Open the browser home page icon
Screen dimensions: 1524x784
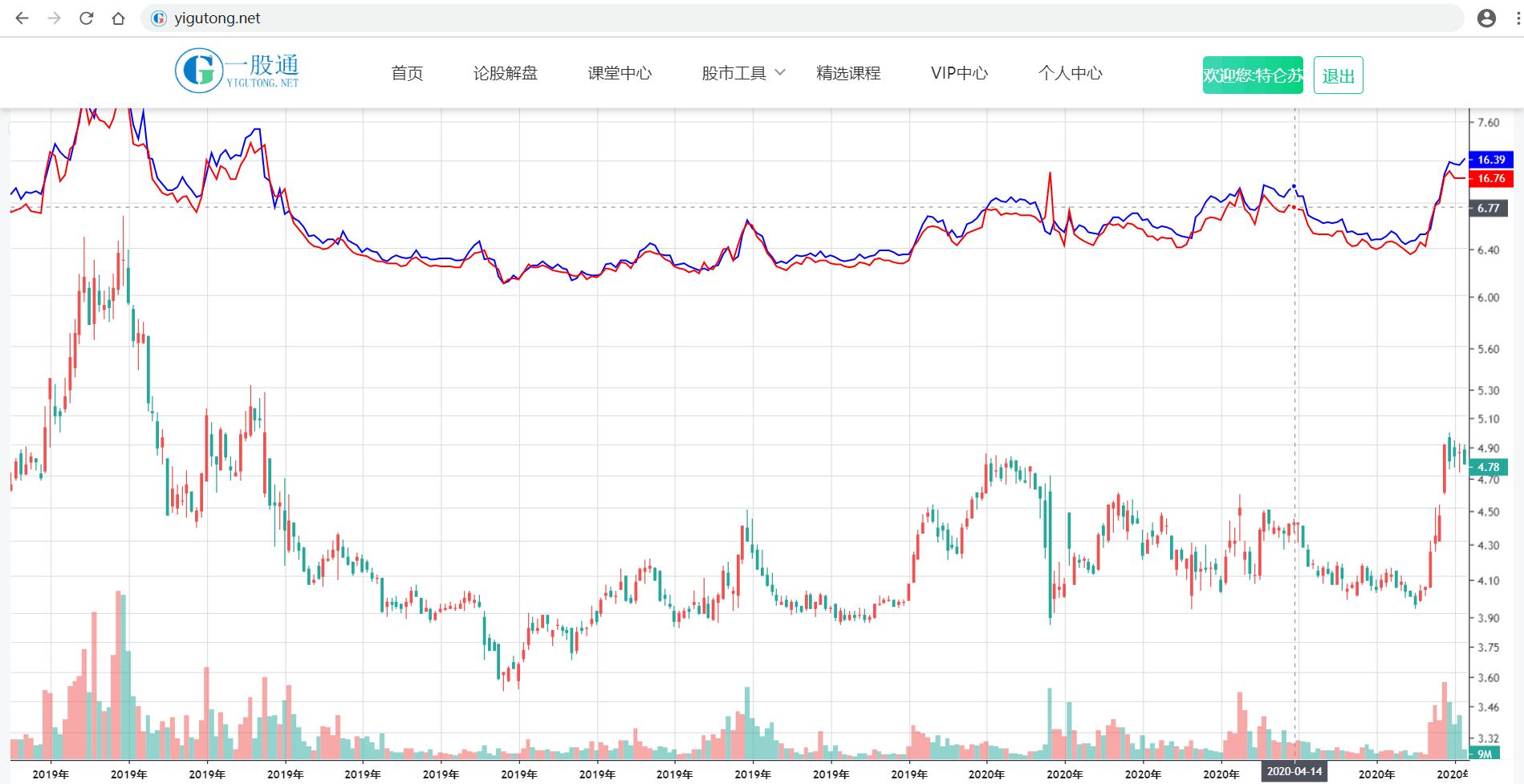(x=117, y=18)
